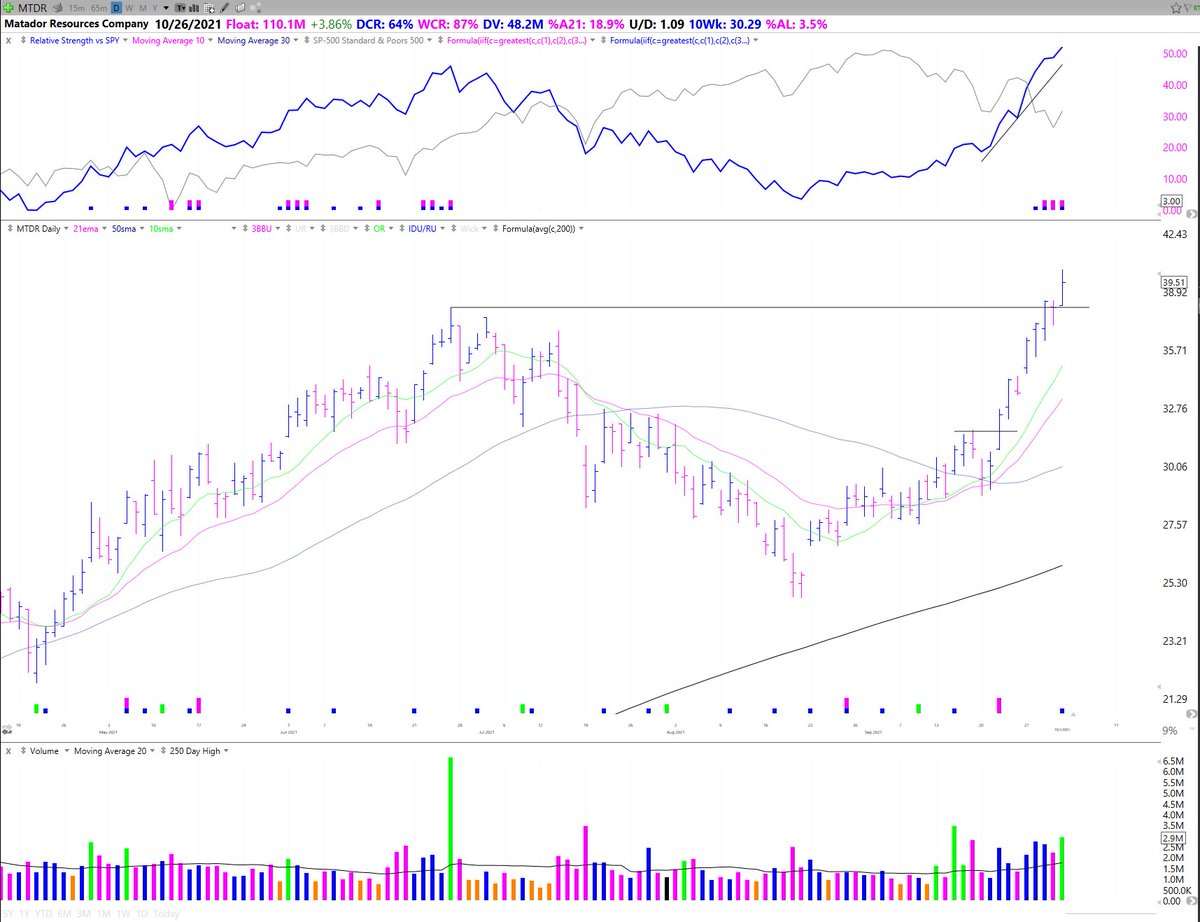Click the Formula(avg(c,200)) label
The image size is (1200, 922).
[x=539, y=230]
